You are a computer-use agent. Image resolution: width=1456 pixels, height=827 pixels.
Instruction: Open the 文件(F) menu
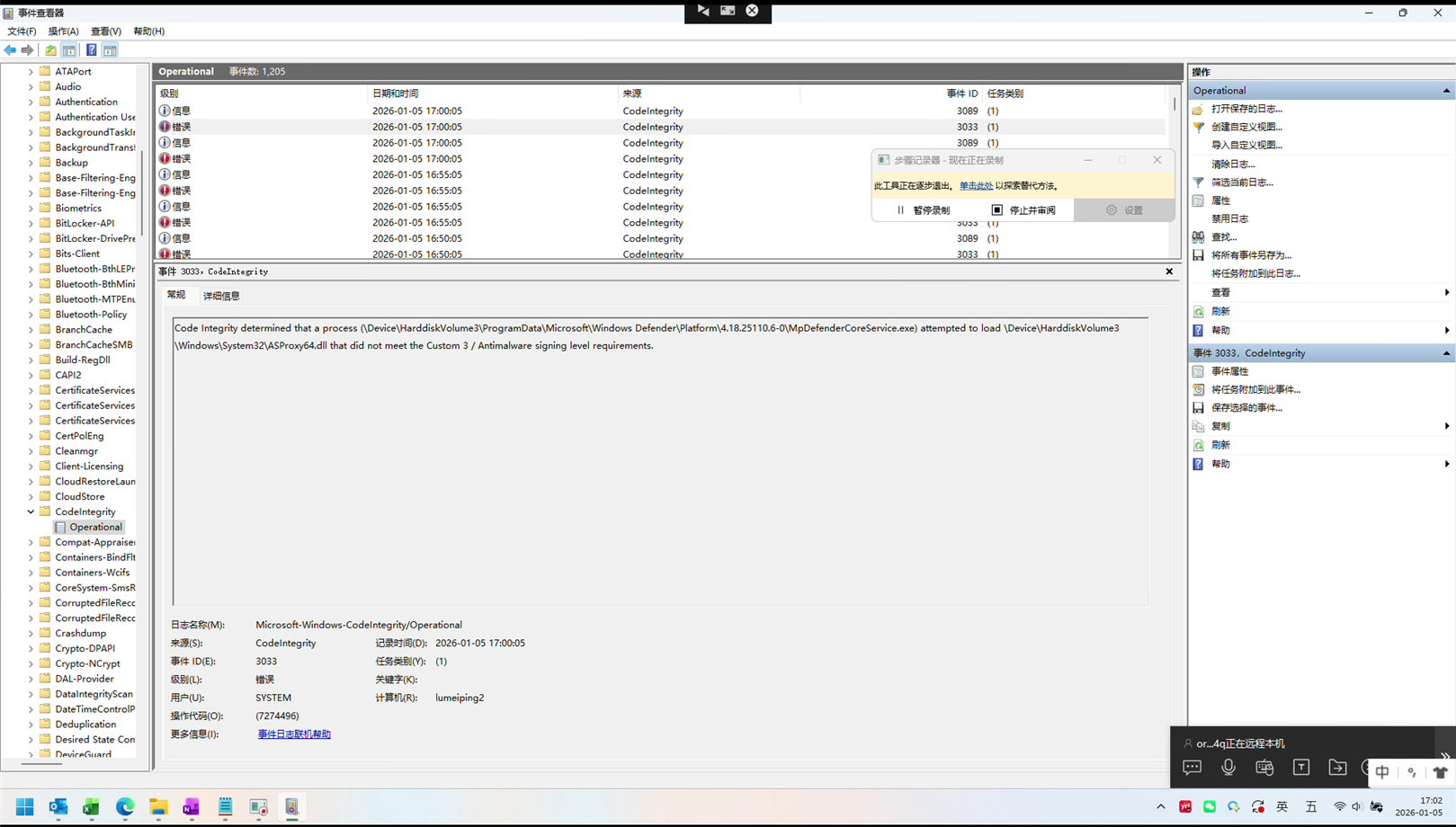(22, 31)
